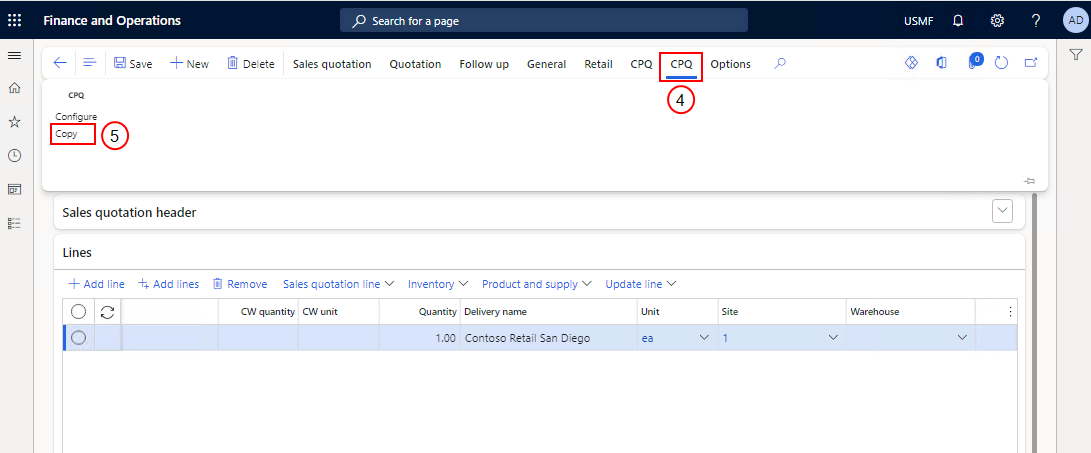Click the Search for a page box

543,21
